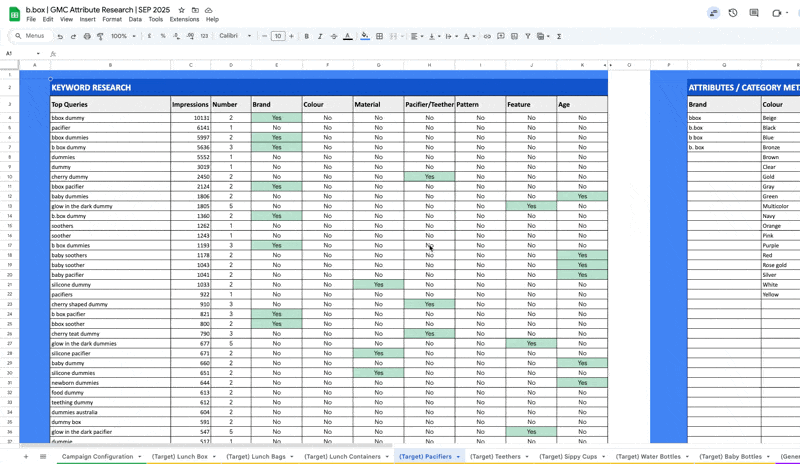Apply paint format tool
This screenshot has height=464, width=800.
click(x=100, y=36)
